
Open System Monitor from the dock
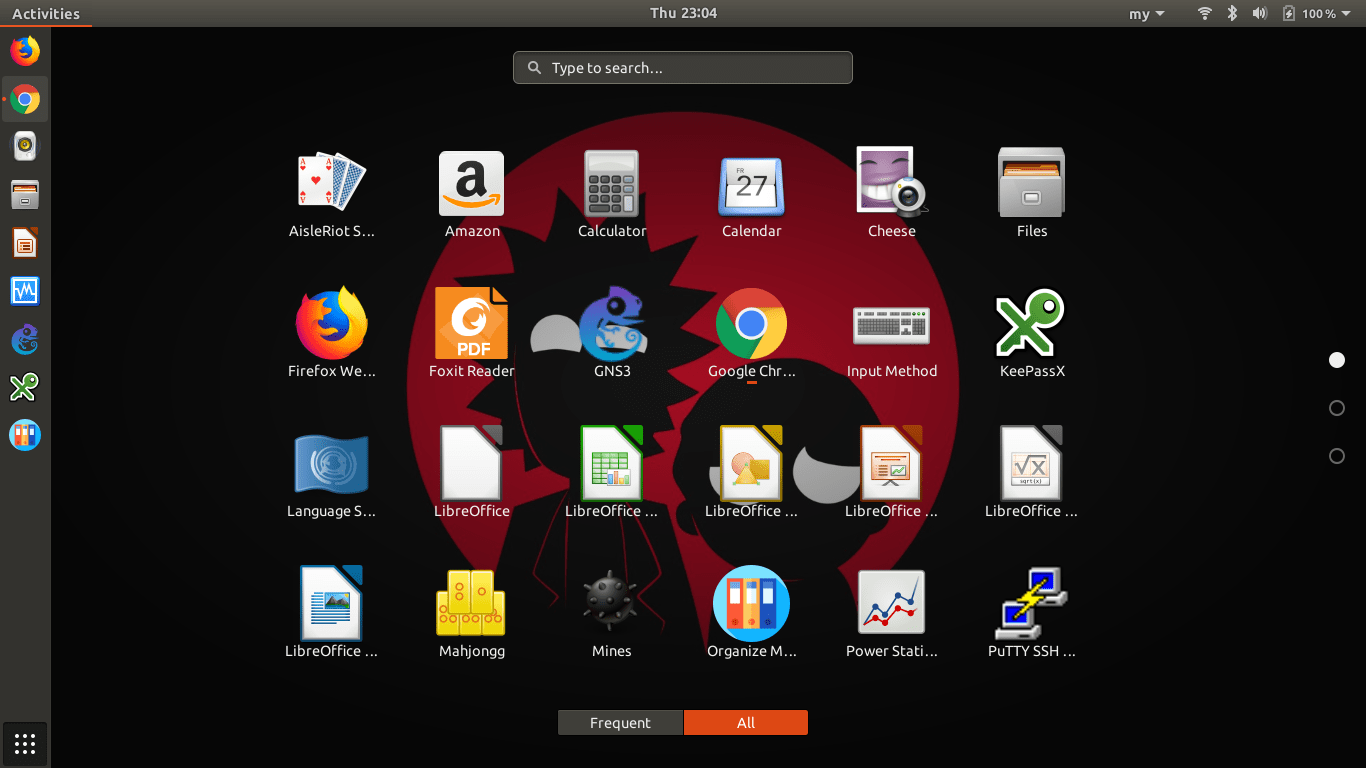click(x=25, y=291)
